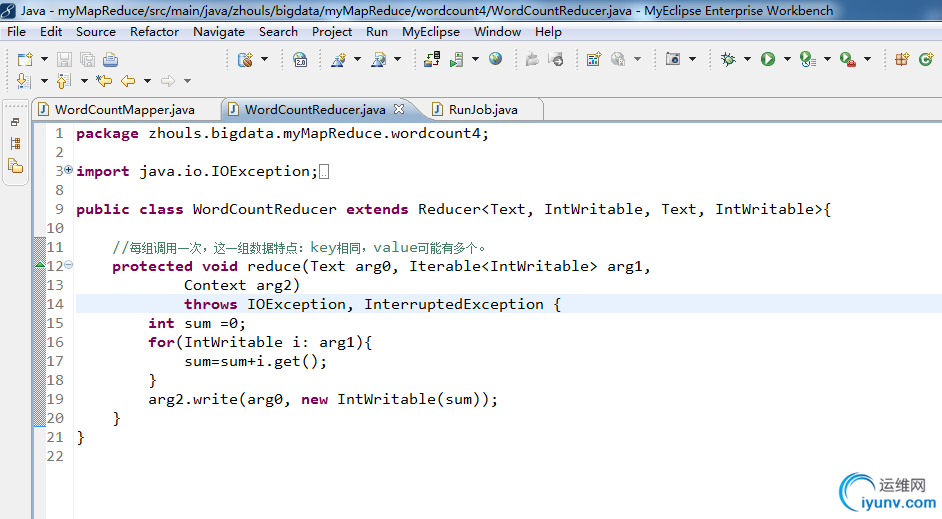Expand the folded imports on line 3

point(68,170)
